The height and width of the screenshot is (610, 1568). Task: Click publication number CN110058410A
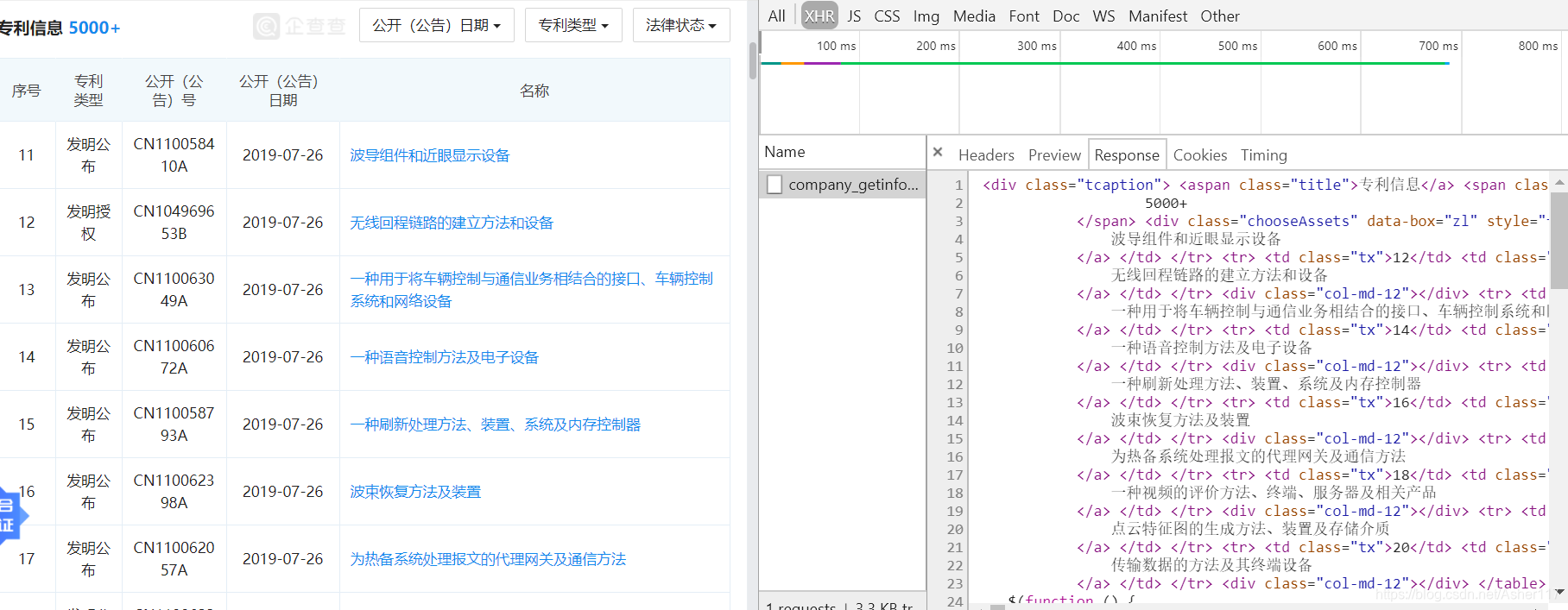click(x=174, y=155)
